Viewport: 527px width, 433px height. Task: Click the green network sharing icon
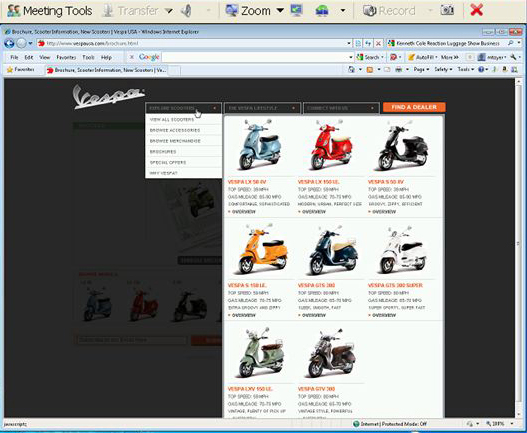322,11
